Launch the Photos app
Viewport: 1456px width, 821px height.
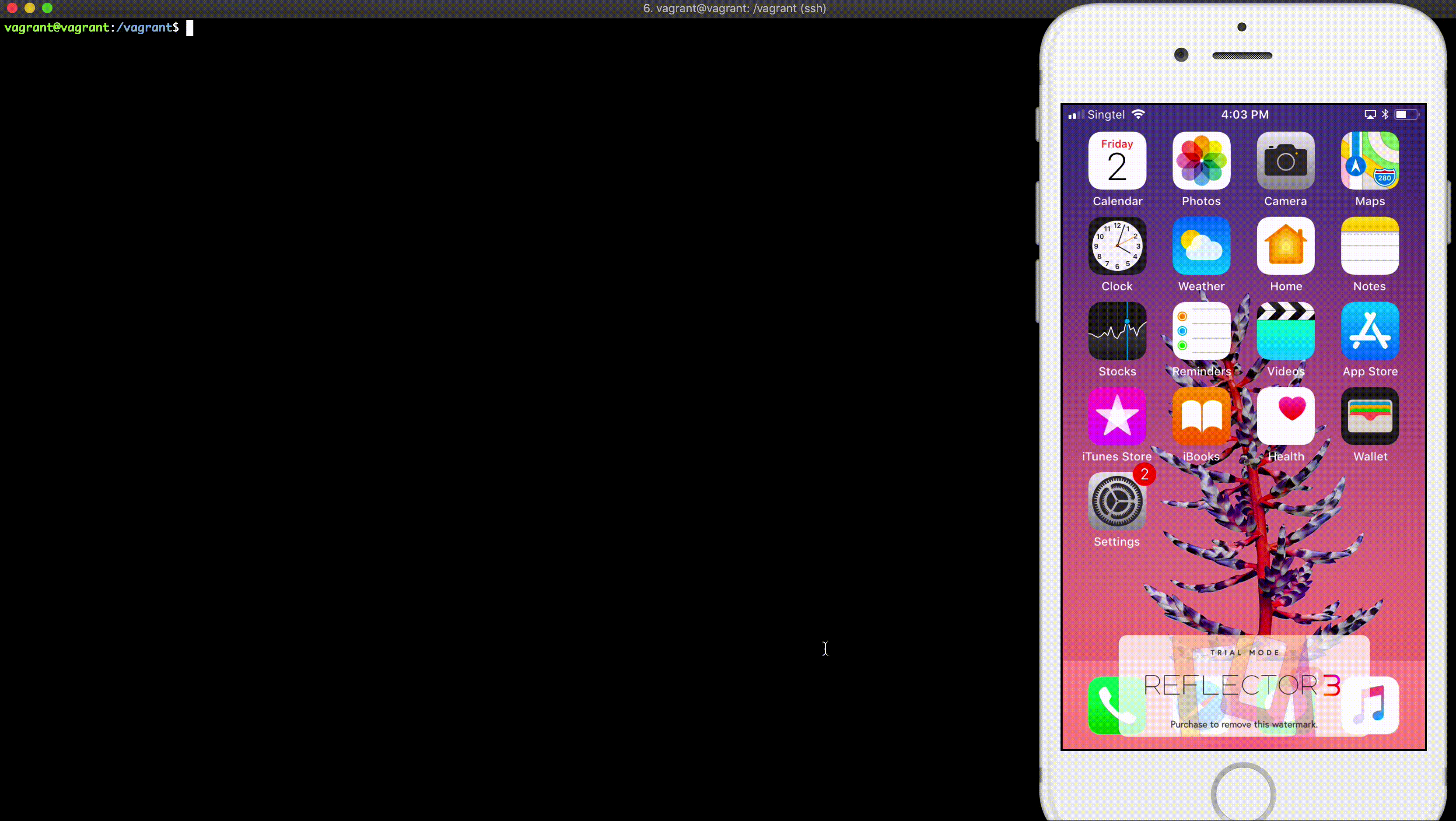[x=1201, y=161]
